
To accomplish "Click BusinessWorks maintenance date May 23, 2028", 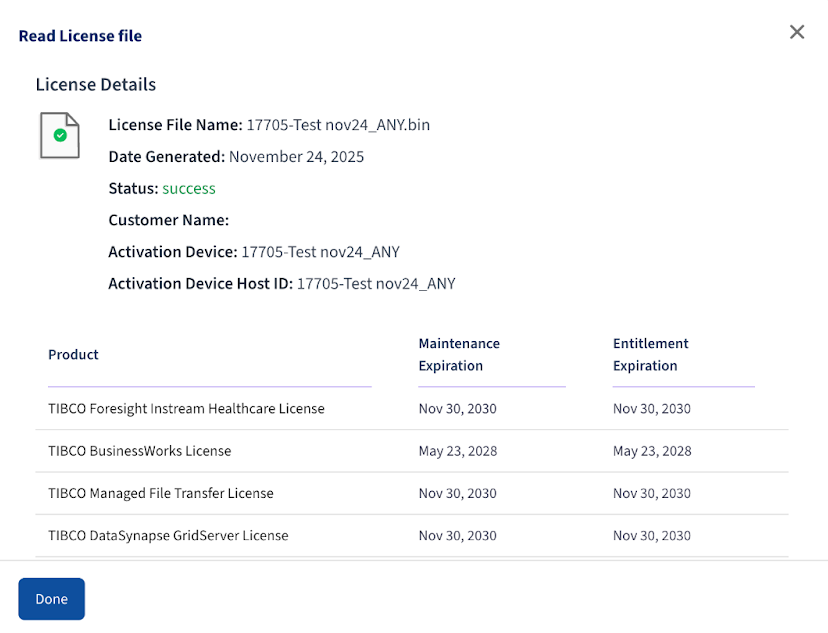I will click(457, 451).
